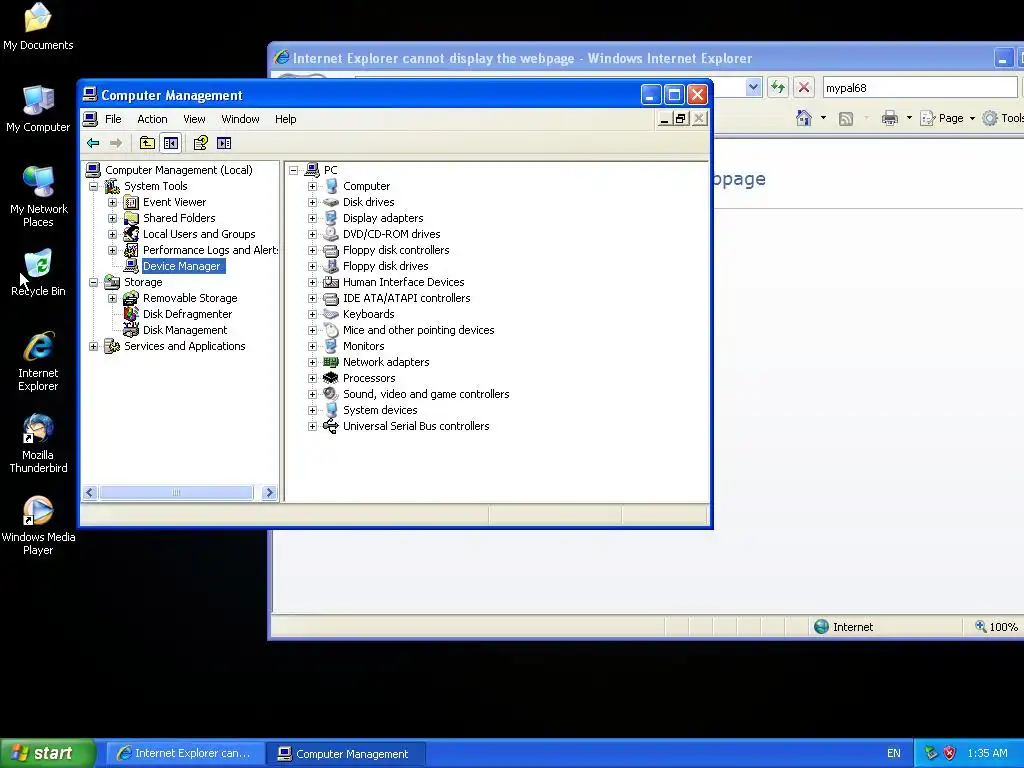The image size is (1024, 768).
Task: Open Internet Explorer Page menu
Action: click(x=948, y=118)
